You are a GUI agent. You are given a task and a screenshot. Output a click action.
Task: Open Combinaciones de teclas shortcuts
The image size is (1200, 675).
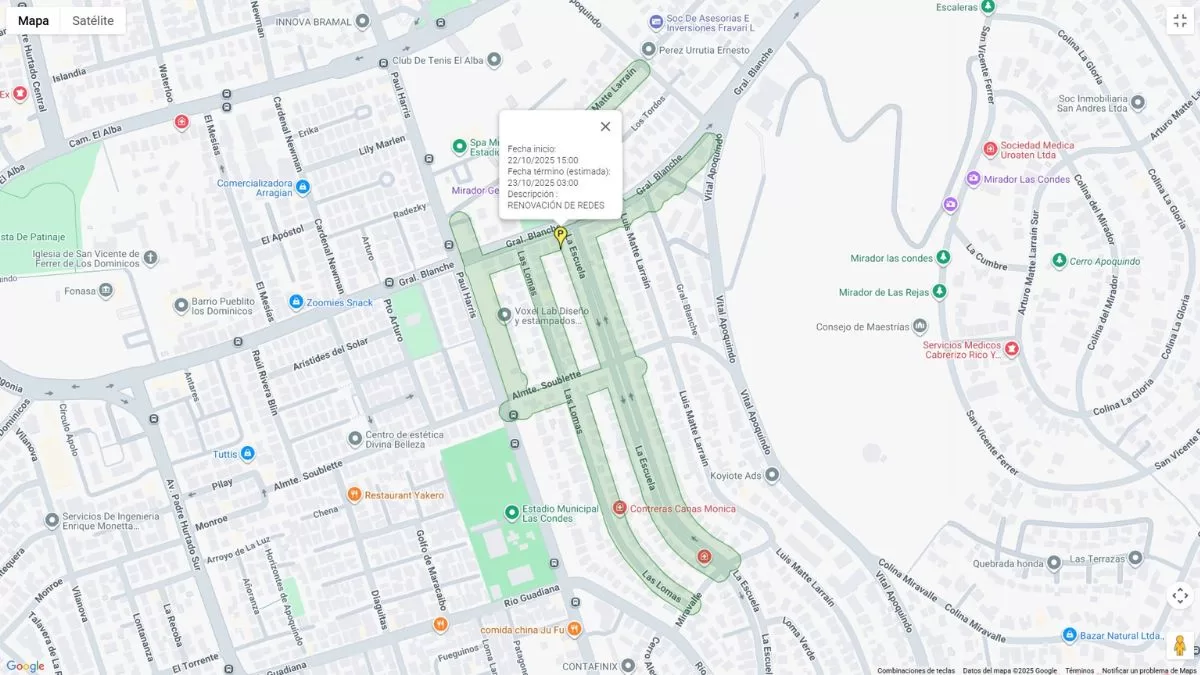tap(916, 670)
